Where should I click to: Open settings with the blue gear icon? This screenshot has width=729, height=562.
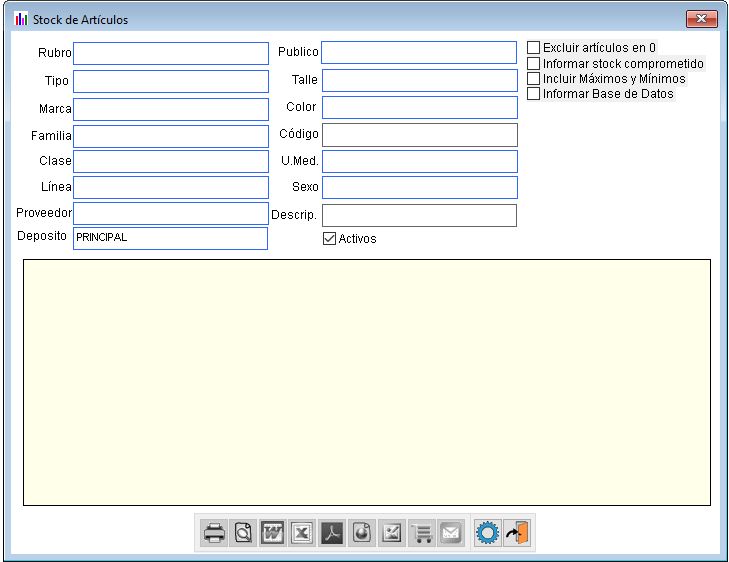[x=487, y=533]
